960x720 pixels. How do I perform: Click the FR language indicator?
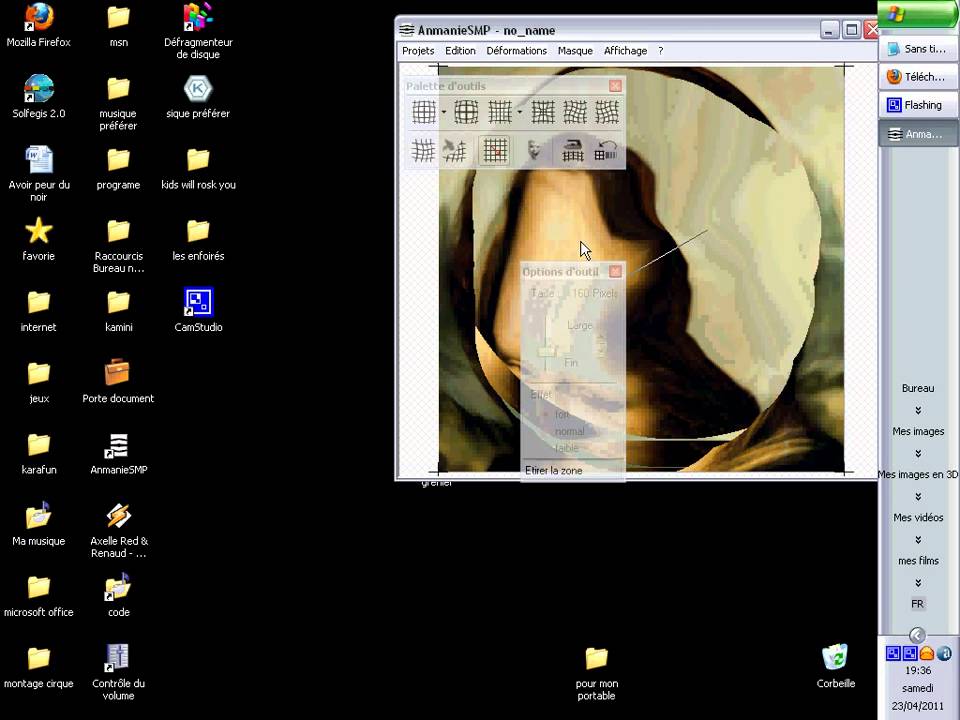(x=917, y=604)
